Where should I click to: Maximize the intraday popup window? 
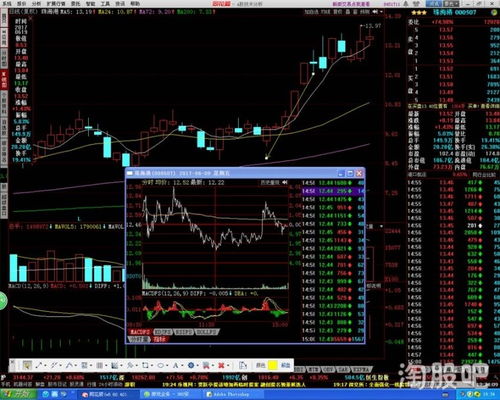click(350, 173)
